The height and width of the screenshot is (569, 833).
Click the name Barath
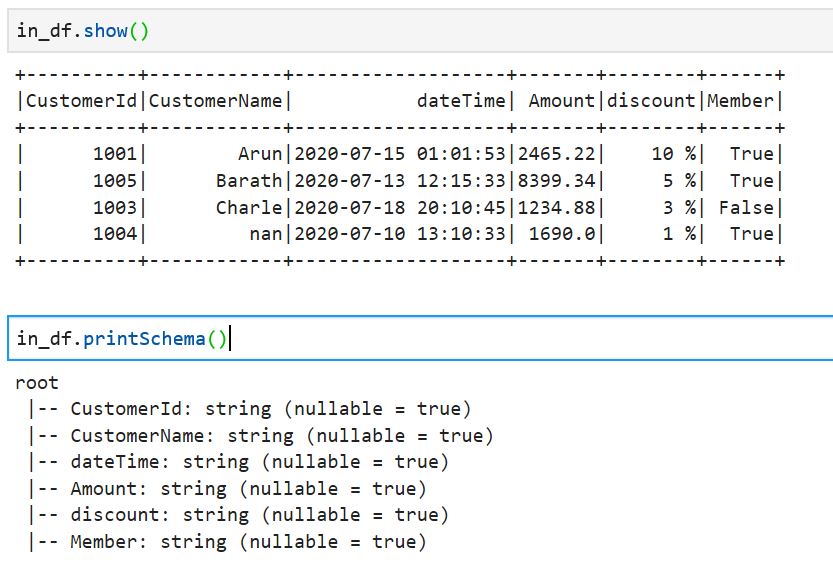pyautogui.click(x=249, y=181)
